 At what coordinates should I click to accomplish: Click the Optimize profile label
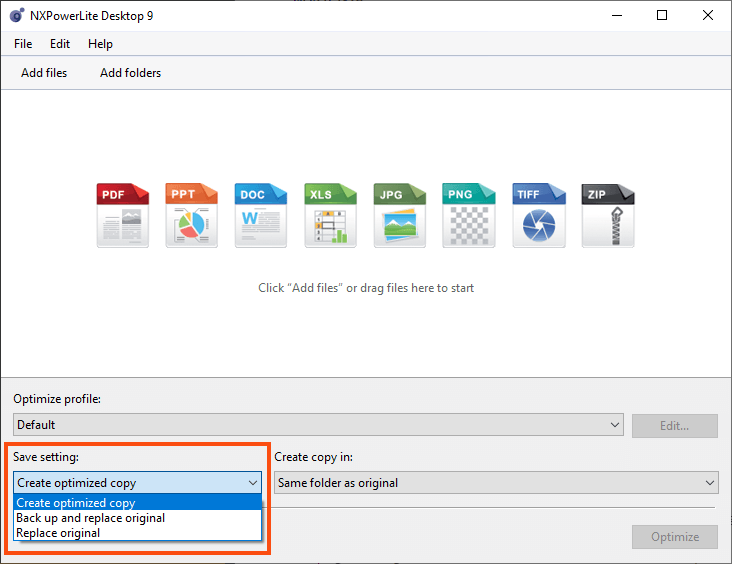tap(57, 399)
